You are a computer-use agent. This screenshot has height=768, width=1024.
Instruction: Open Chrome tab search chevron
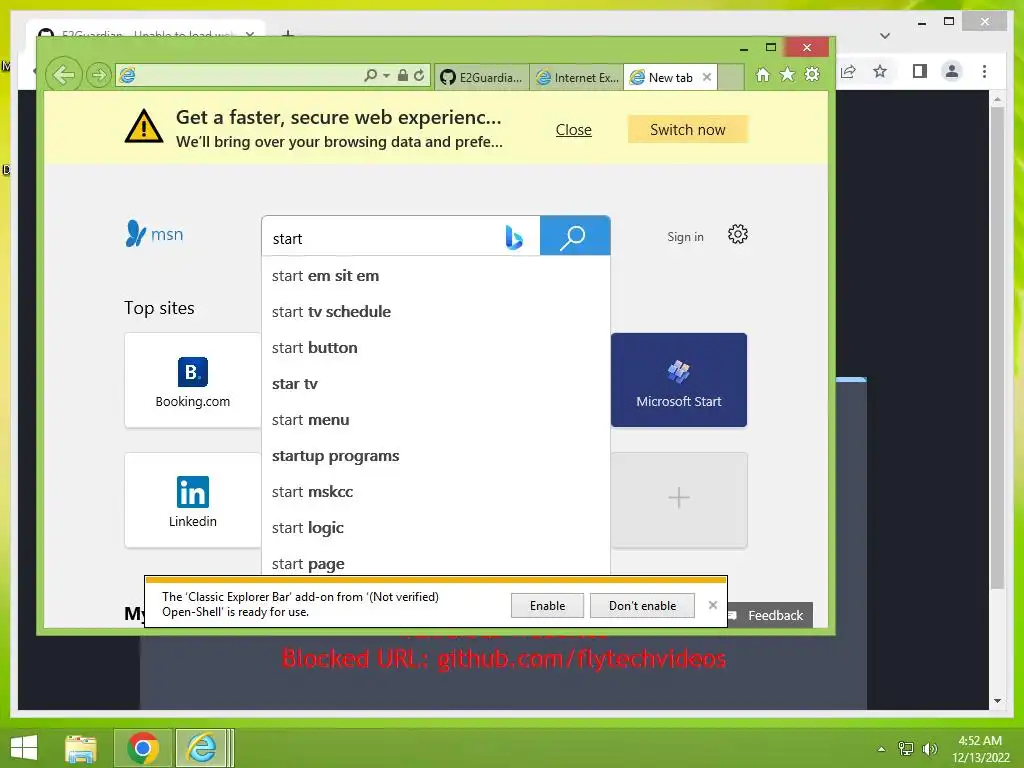pos(885,36)
